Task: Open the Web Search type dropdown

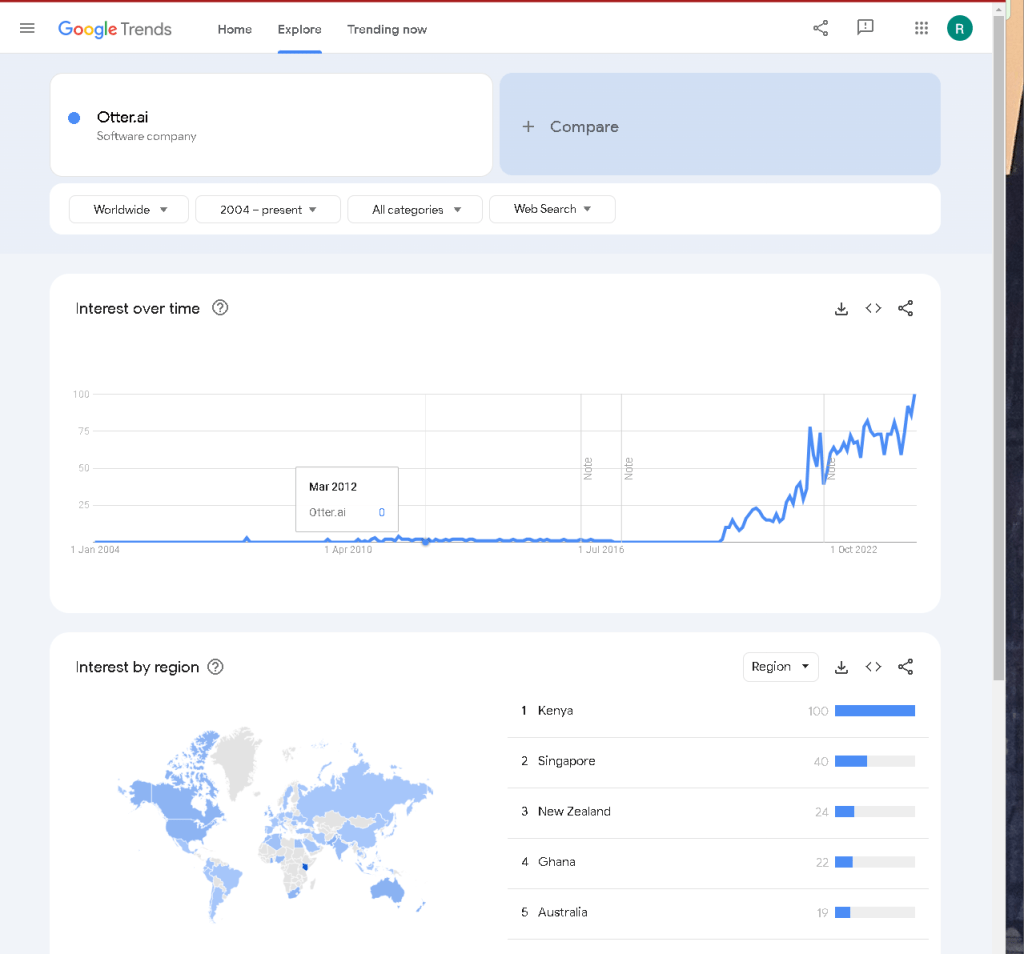Action: [552, 209]
